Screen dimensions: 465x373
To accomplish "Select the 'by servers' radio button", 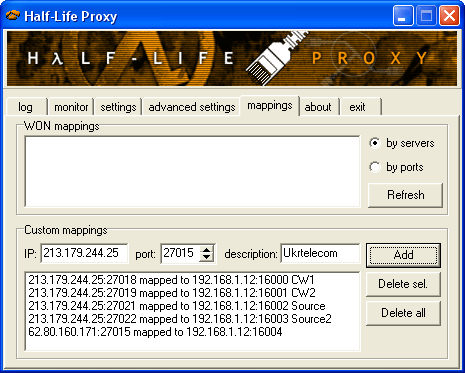I will click(x=402, y=143).
